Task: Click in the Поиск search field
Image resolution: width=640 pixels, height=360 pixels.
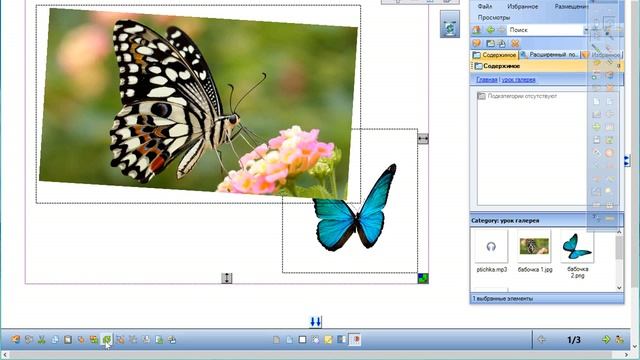Action: click(545, 30)
